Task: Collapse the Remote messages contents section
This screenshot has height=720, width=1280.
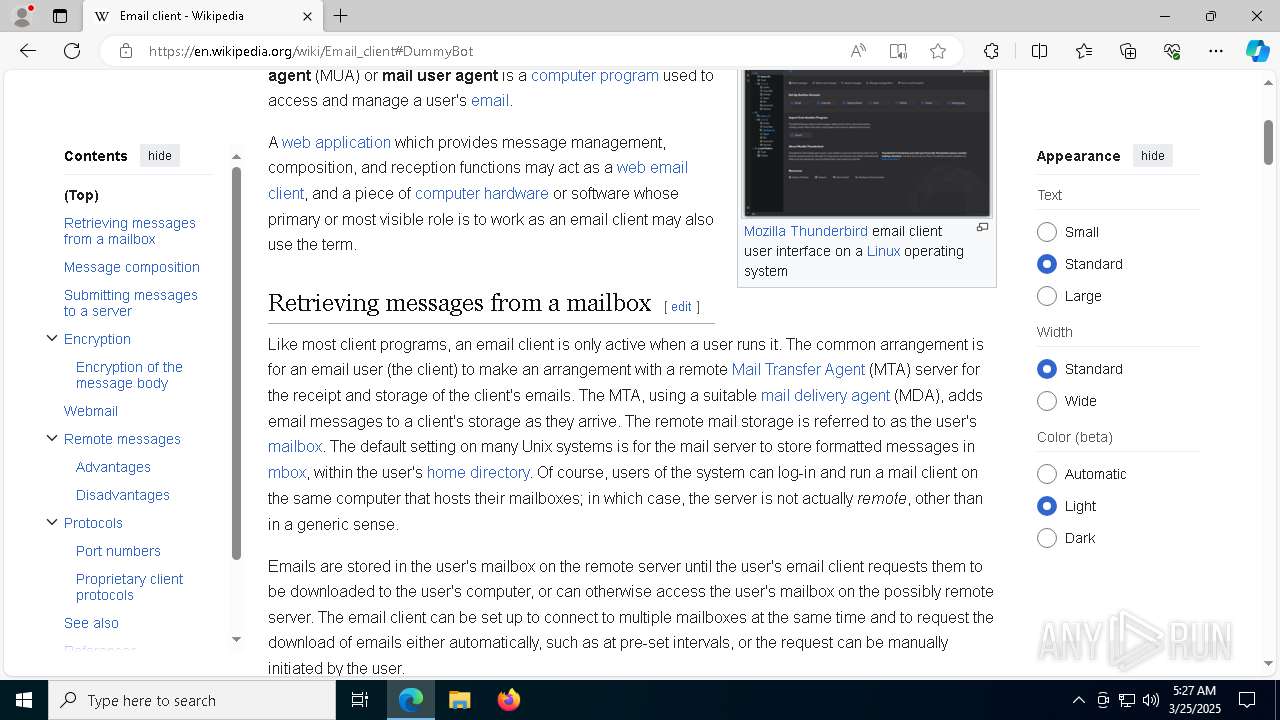Action: 52,438
